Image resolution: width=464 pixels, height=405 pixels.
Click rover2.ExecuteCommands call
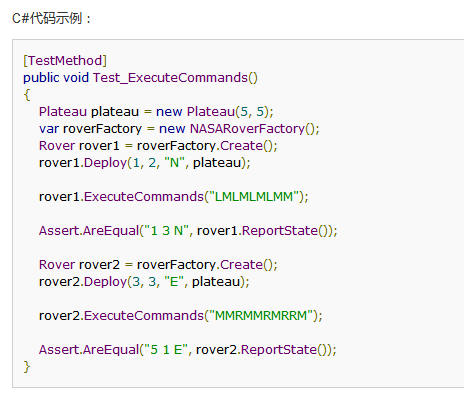(181, 316)
